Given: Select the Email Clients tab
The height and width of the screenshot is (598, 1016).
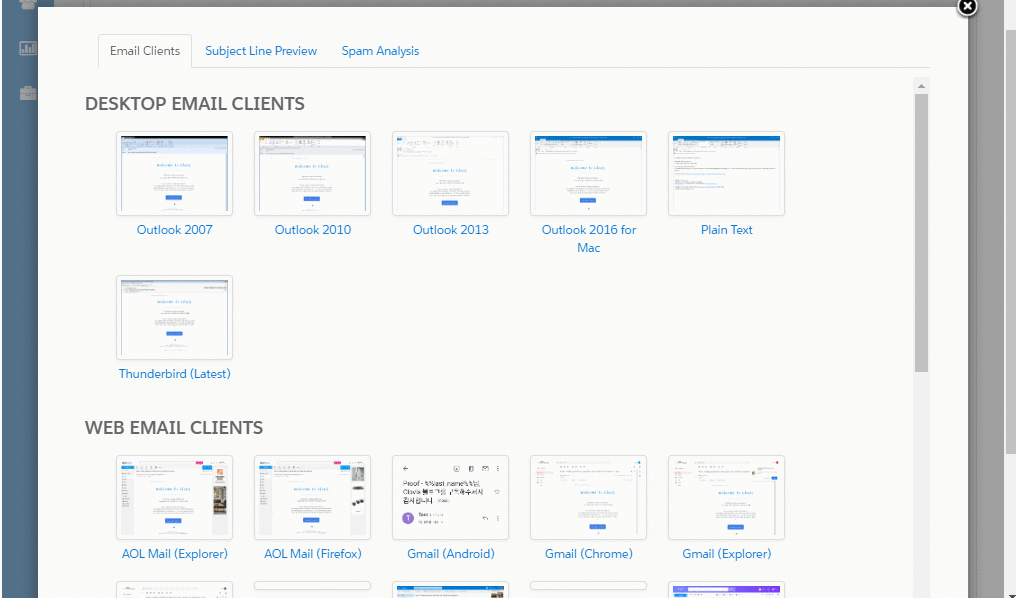Looking at the screenshot, I should [144, 51].
